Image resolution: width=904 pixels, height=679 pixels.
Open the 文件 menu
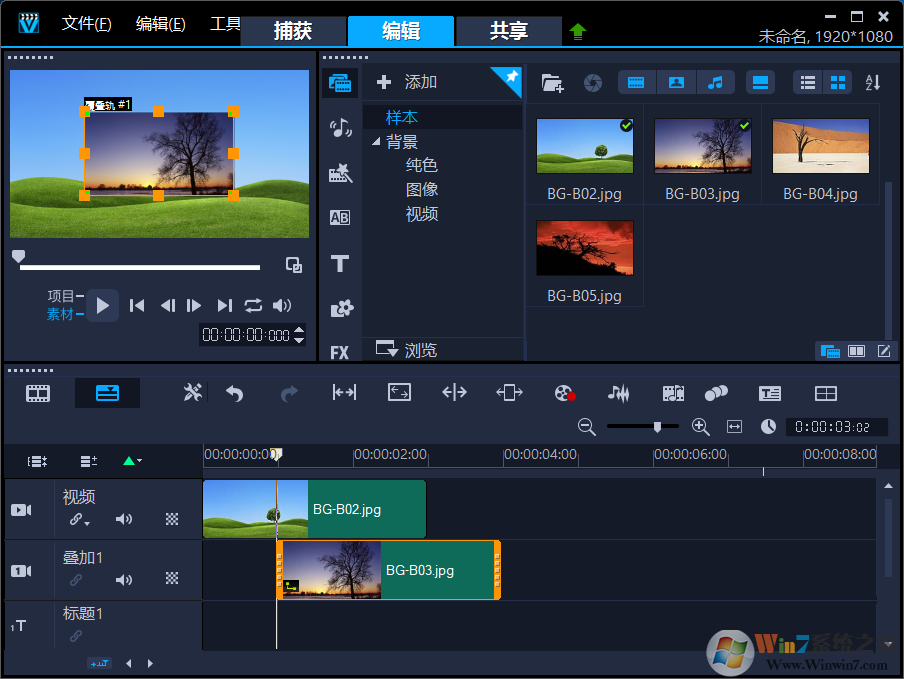coord(86,23)
